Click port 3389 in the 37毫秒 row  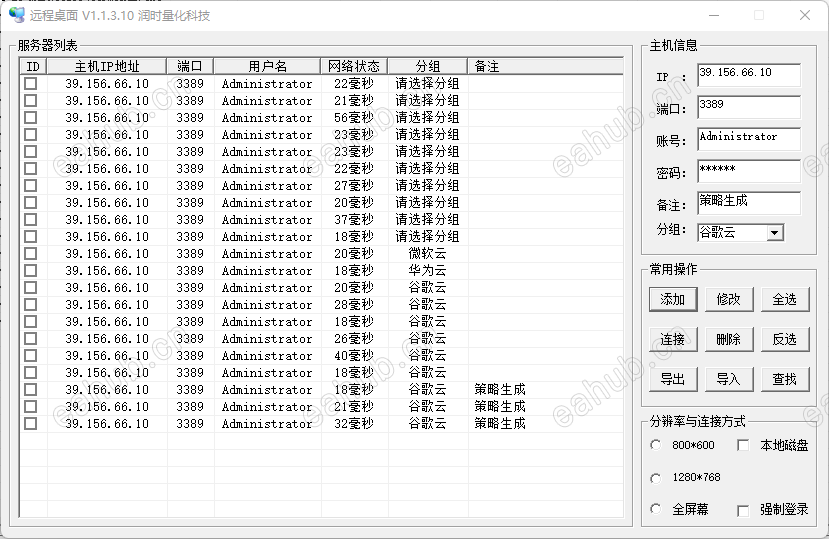[190, 220]
